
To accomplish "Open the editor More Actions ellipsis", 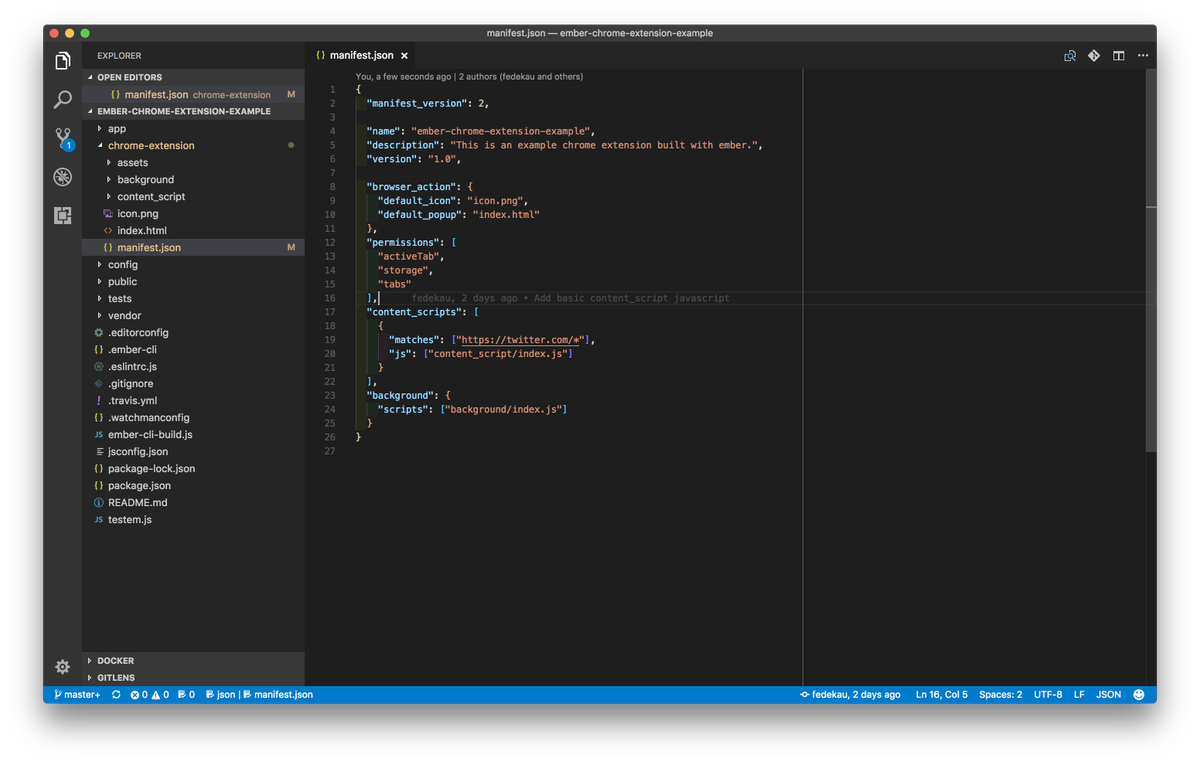I will click(1143, 56).
